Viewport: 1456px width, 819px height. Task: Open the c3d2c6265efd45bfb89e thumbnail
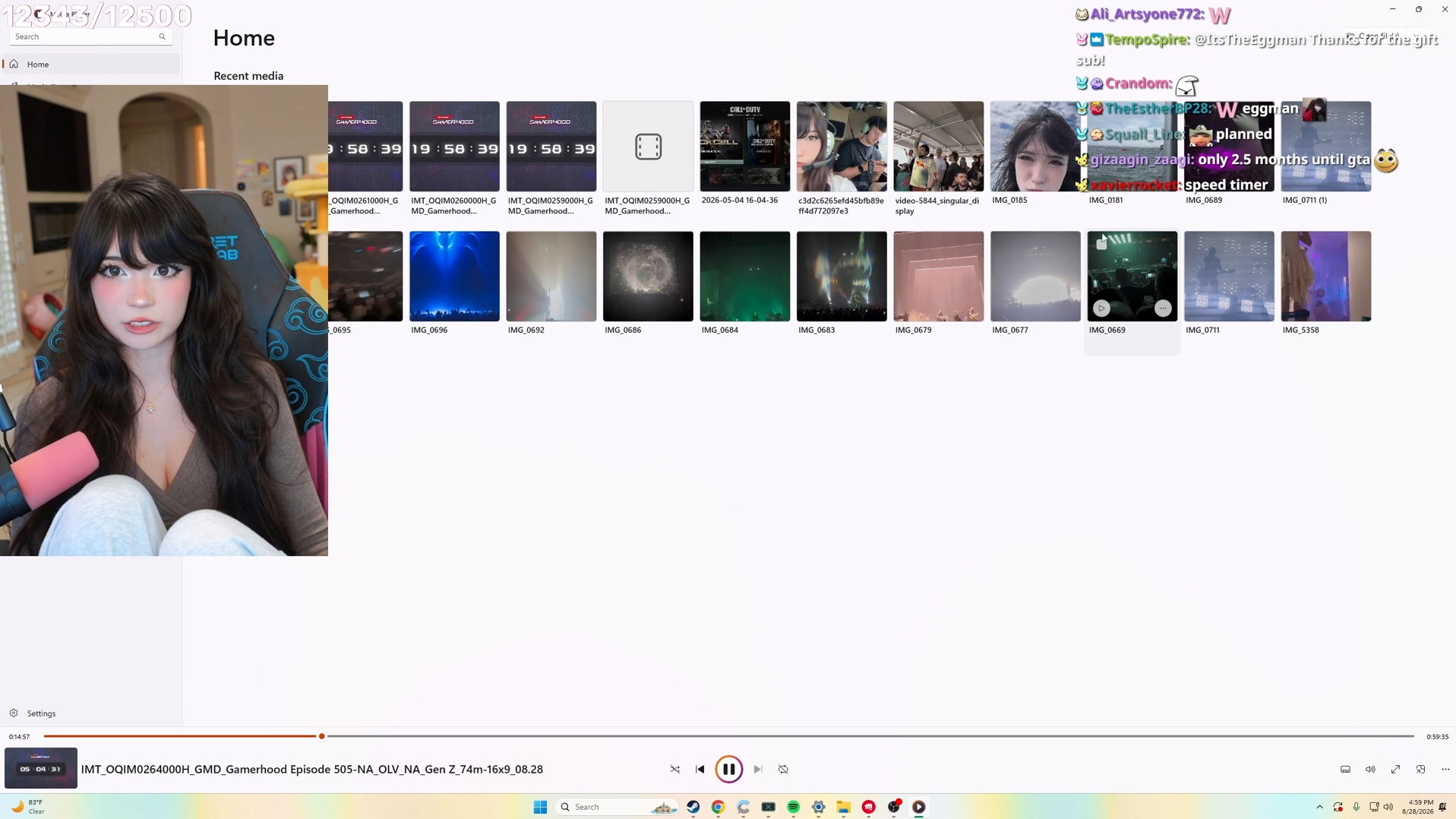[x=842, y=146]
